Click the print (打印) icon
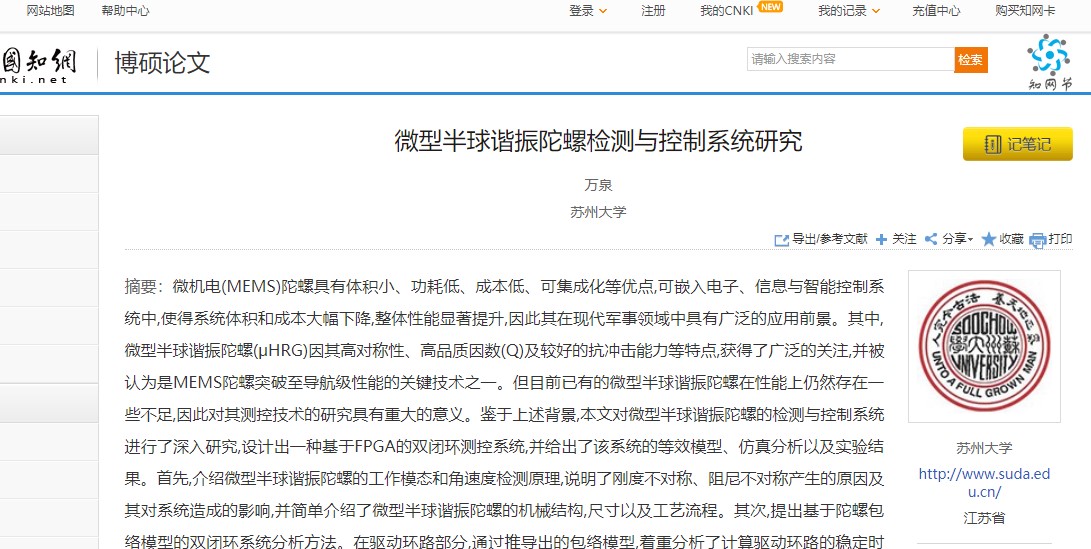 1037,240
